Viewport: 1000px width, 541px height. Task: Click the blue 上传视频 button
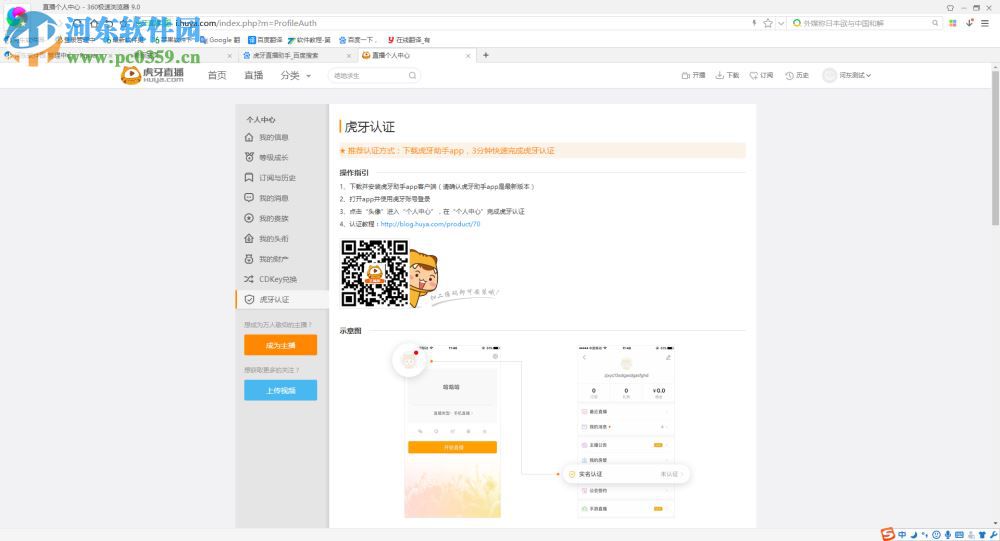280,390
